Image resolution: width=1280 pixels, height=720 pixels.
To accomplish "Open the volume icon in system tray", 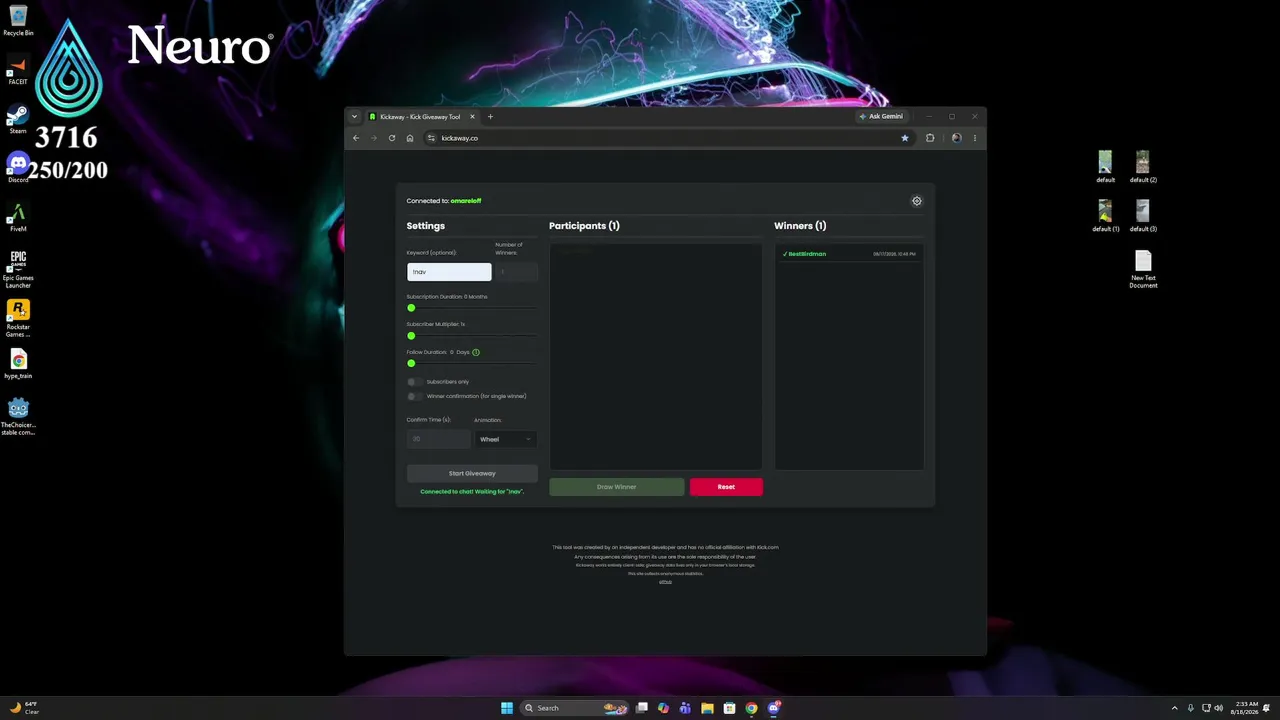I will click(1219, 708).
